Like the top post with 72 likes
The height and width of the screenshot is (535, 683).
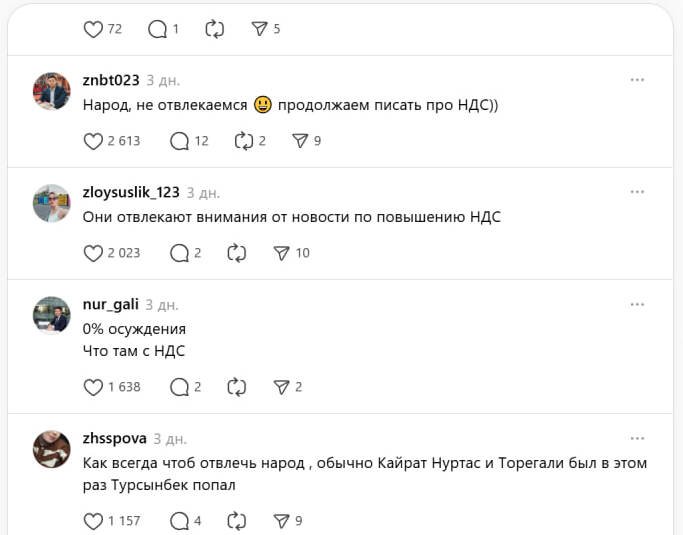93,29
